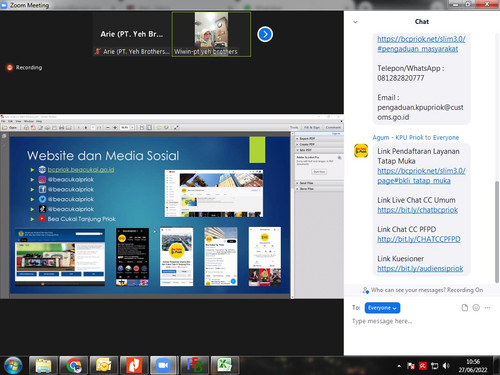Switch to the Zoom app in taskbar
This screenshot has width=500, height=375.
pos(163,365)
